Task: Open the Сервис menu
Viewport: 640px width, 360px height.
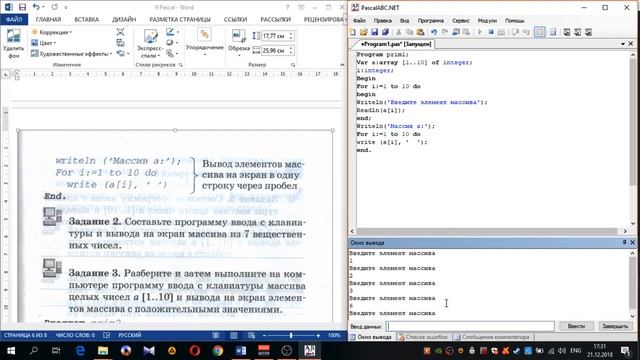Action: [x=461, y=20]
